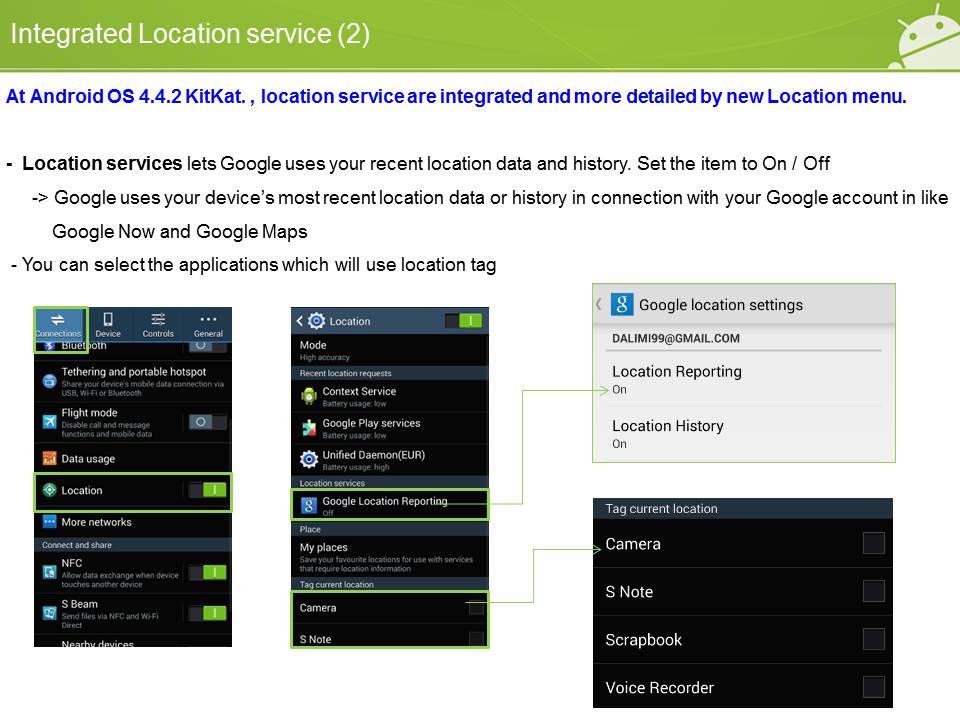Click the Google Location Reporting icon
The width and height of the screenshot is (960, 720).
click(309, 506)
